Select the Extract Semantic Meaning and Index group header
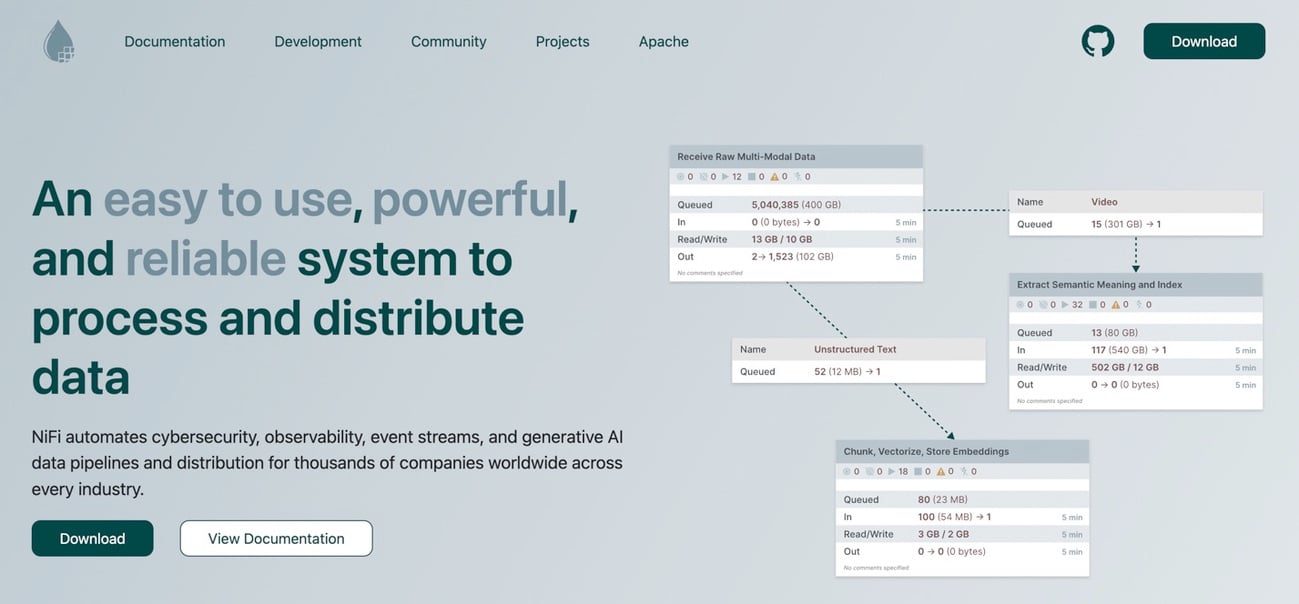The height and width of the screenshot is (604, 1299). tap(1136, 284)
